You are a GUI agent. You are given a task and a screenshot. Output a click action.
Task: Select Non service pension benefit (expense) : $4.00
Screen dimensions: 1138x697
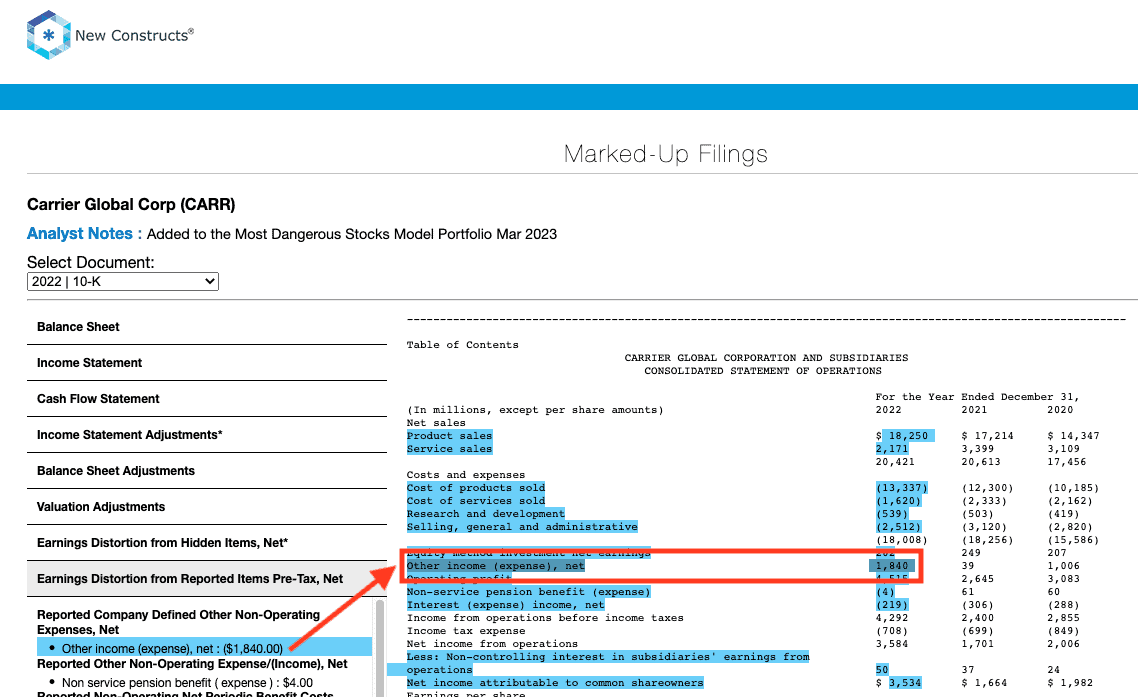click(x=187, y=682)
